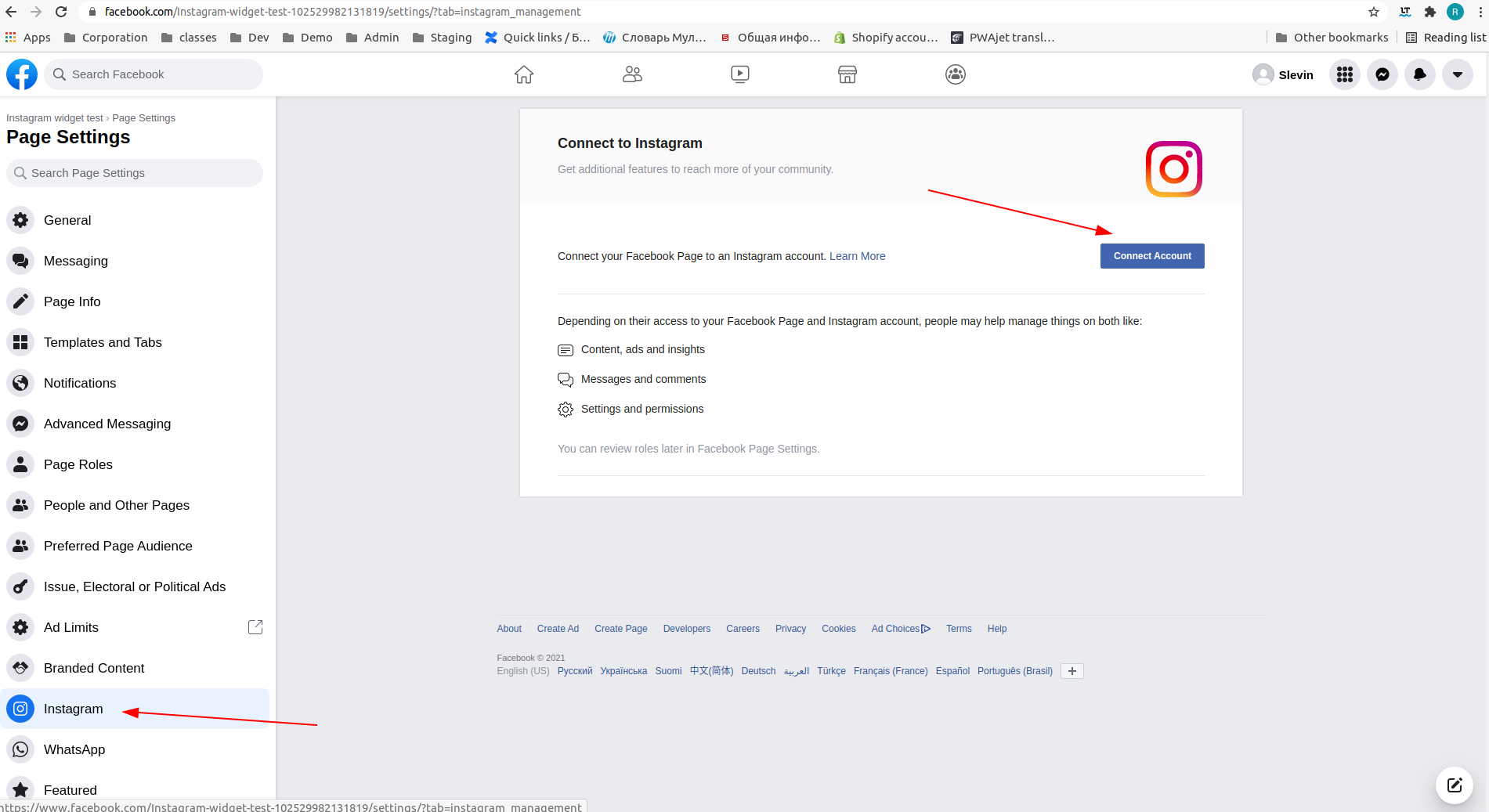
Task: Open the Terms footer link
Action: (959, 629)
